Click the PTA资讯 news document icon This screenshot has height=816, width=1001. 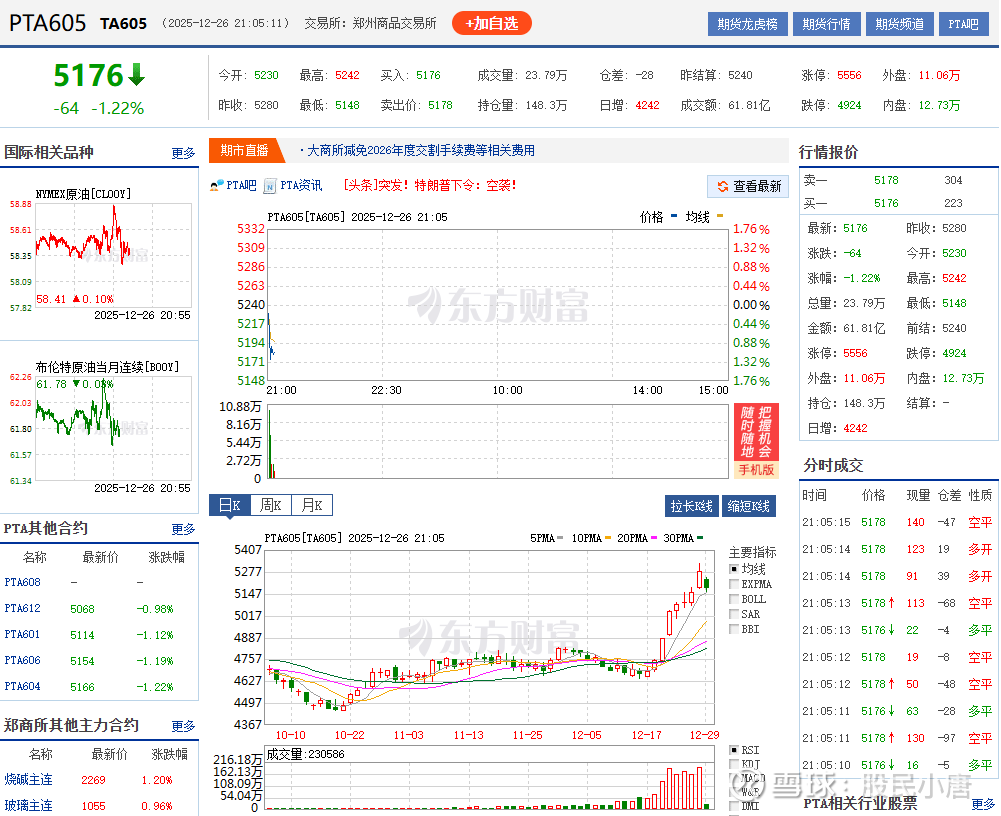pyautogui.click(x=269, y=186)
